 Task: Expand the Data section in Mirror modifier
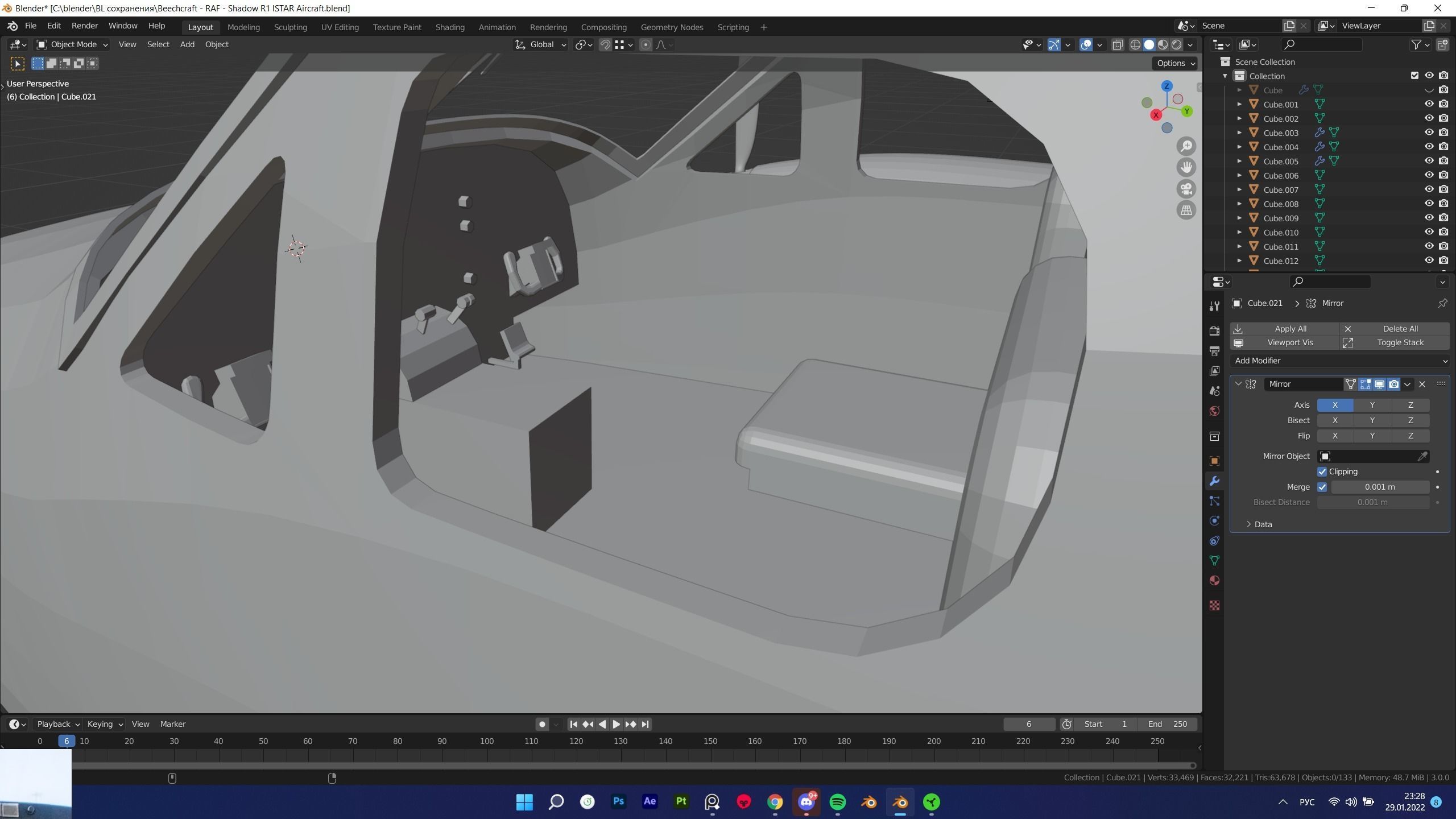click(1249, 524)
